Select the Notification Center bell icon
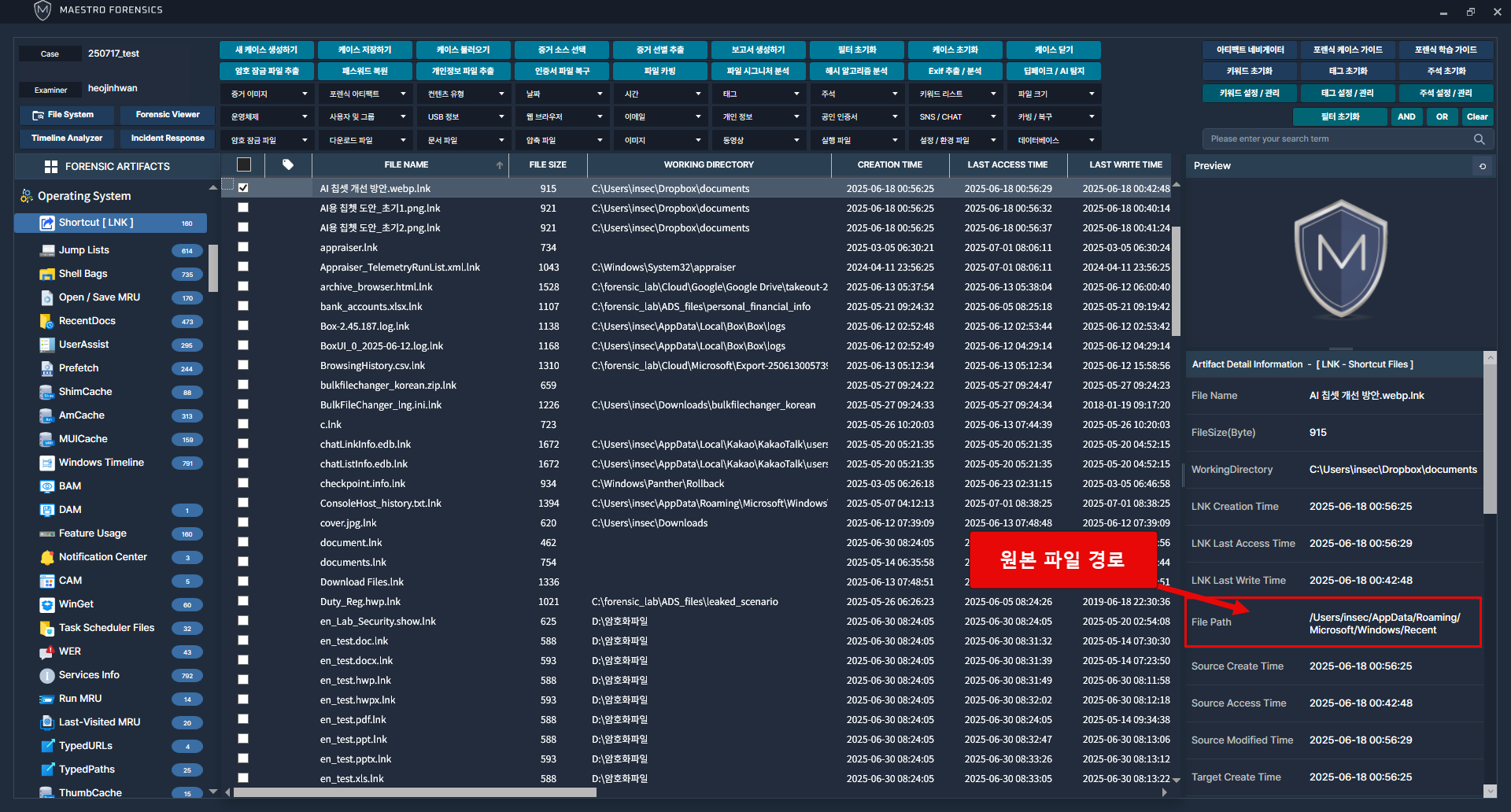This screenshot has height=812, width=1511. (47, 557)
